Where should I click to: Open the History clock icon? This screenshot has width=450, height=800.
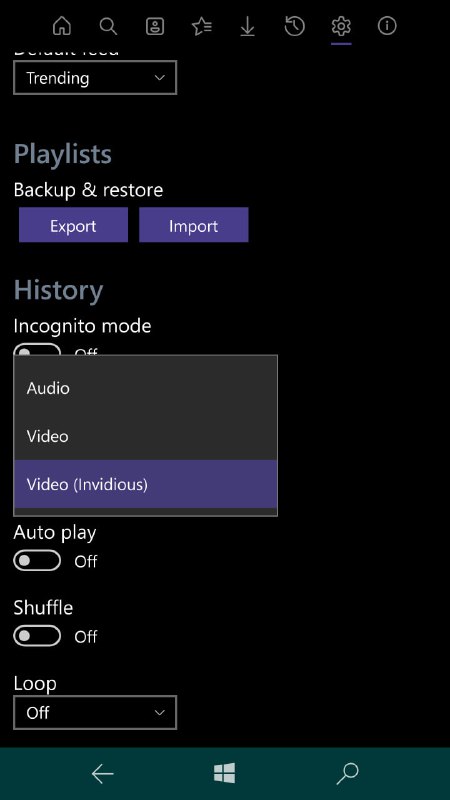(294, 26)
